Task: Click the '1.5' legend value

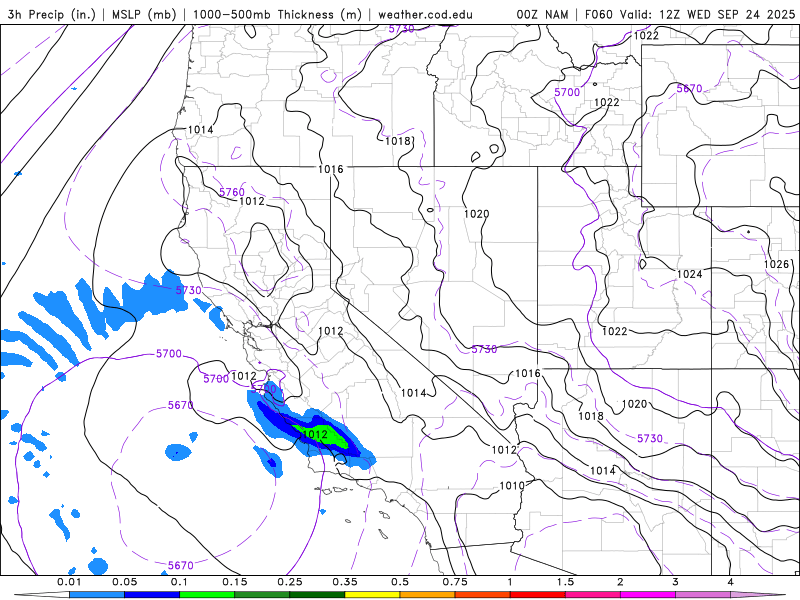Action: pos(565,582)
